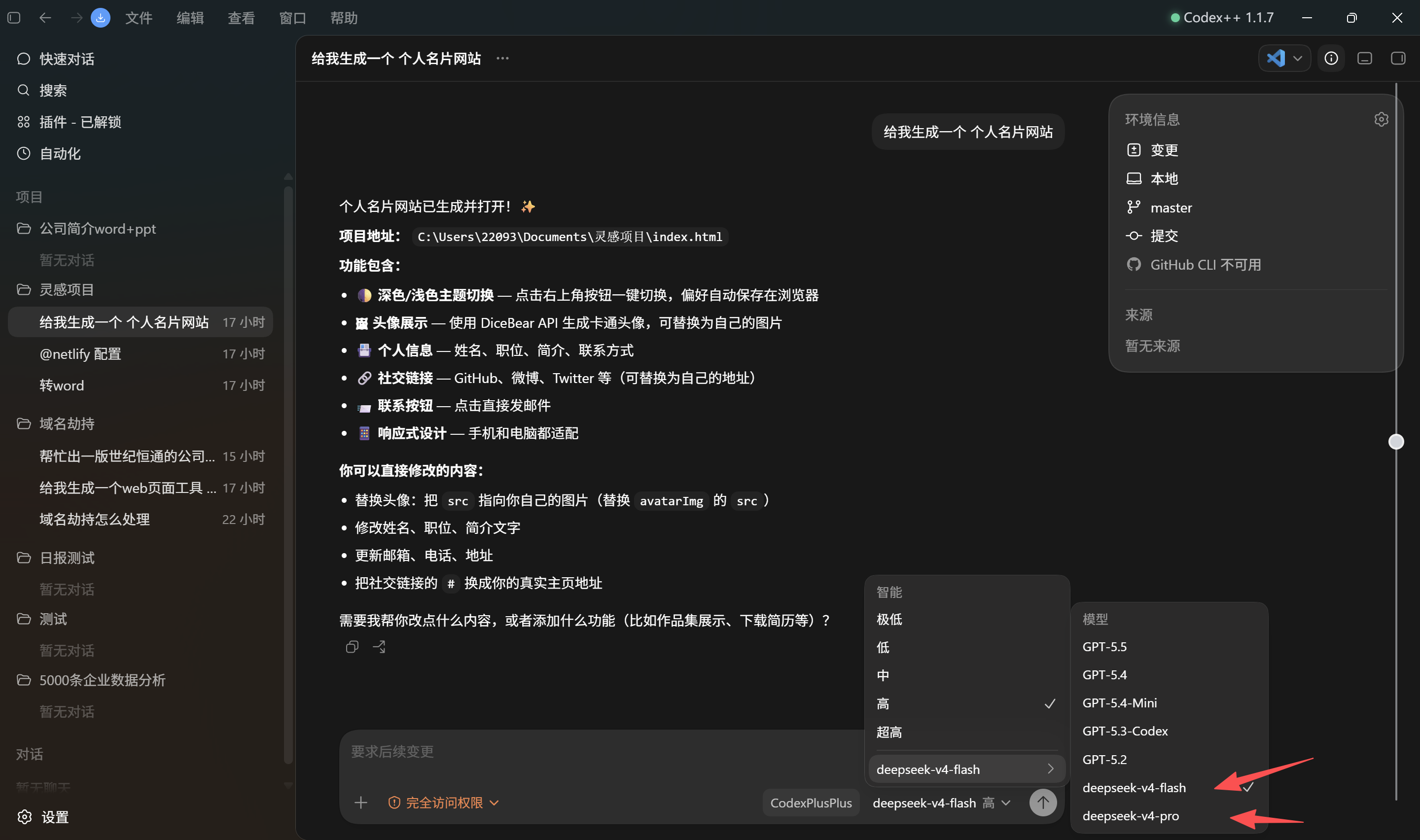The width and height of the screenshot is (1420, 840).
Task: Go back with the left arrow
Action: [x=45, y=18]
